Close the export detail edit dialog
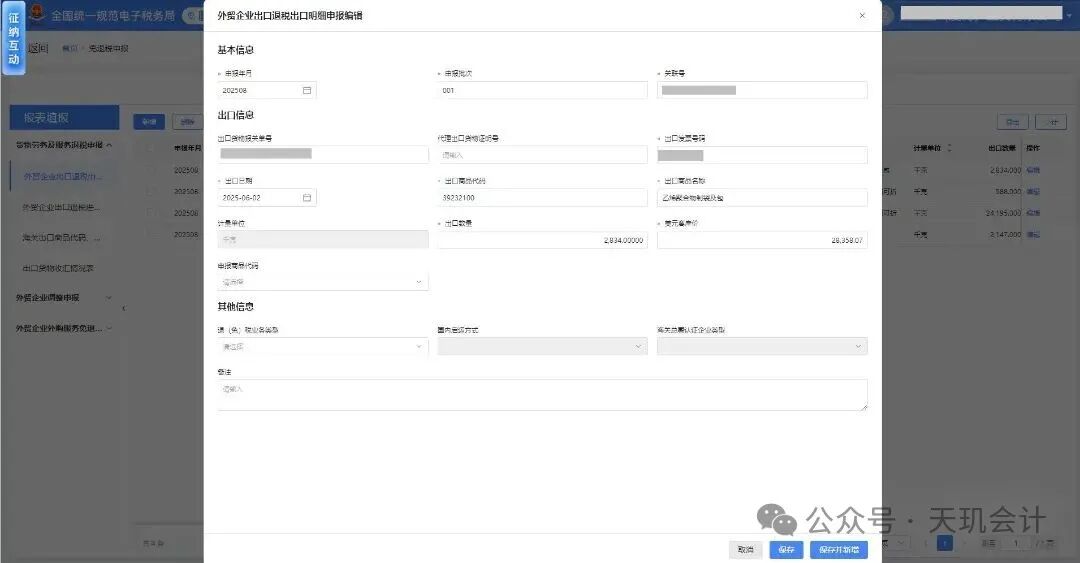 click(862, 15)
